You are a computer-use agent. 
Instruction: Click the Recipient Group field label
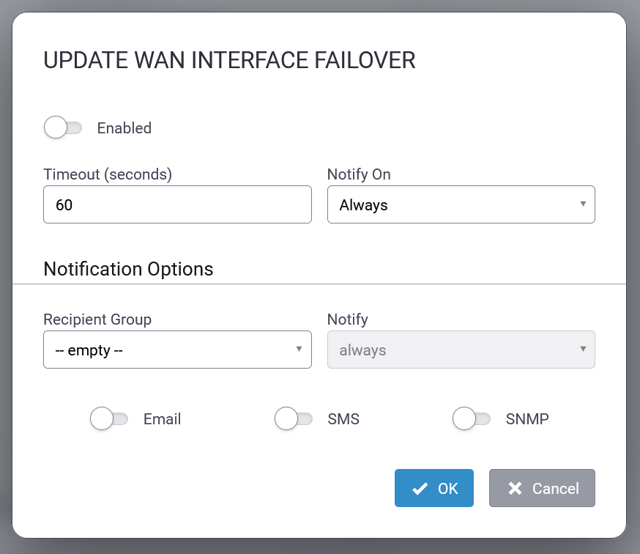(97, 319)
